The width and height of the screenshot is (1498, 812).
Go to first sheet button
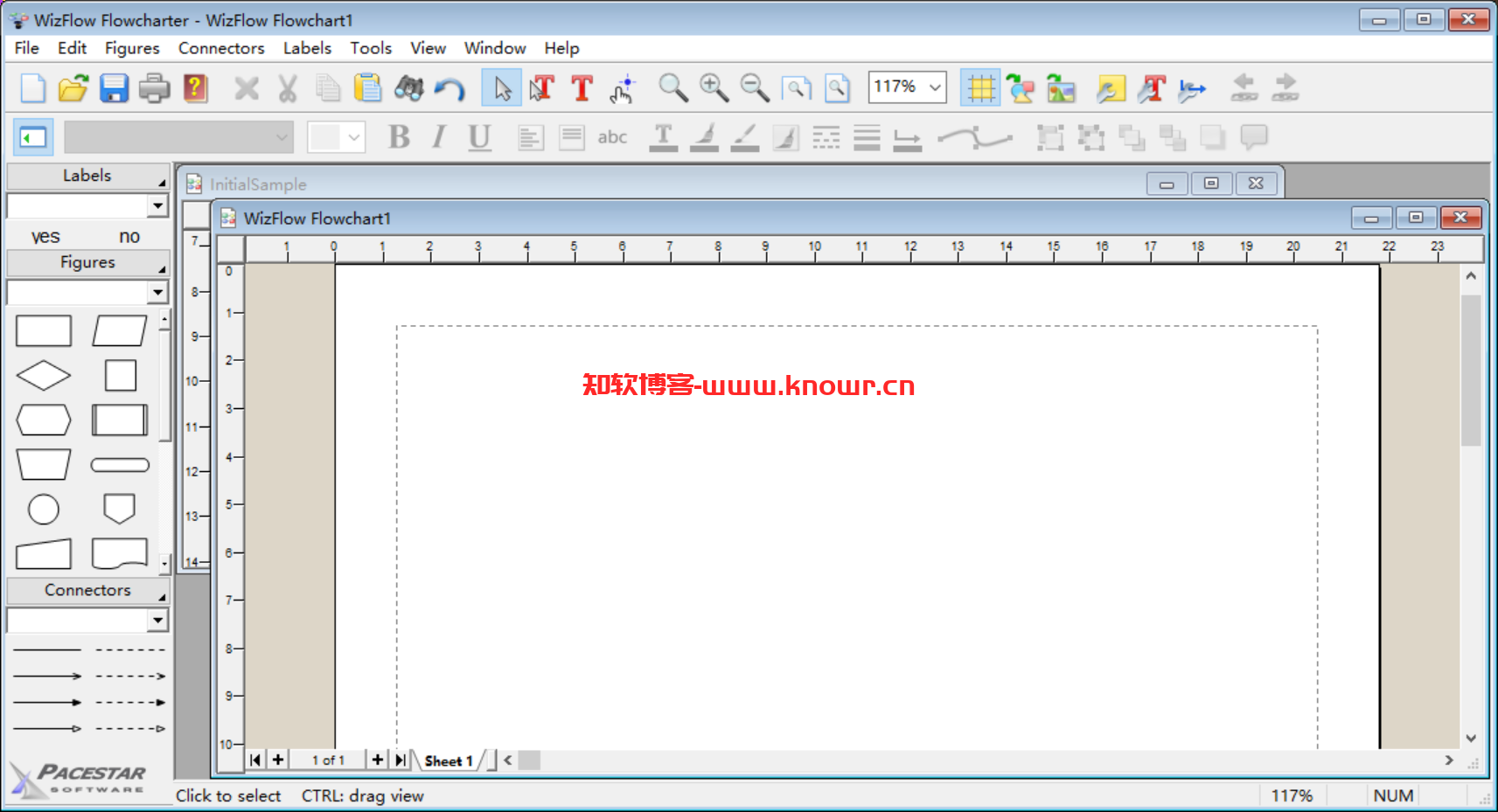tap(255, 760)
